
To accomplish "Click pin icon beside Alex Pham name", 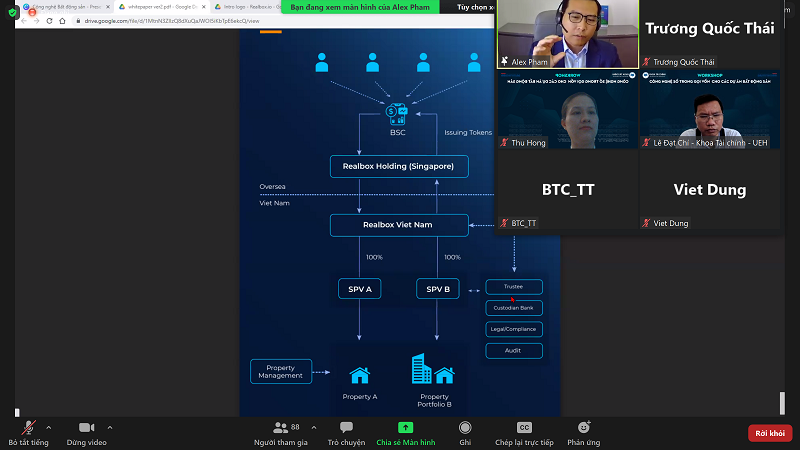I will 505,62.
